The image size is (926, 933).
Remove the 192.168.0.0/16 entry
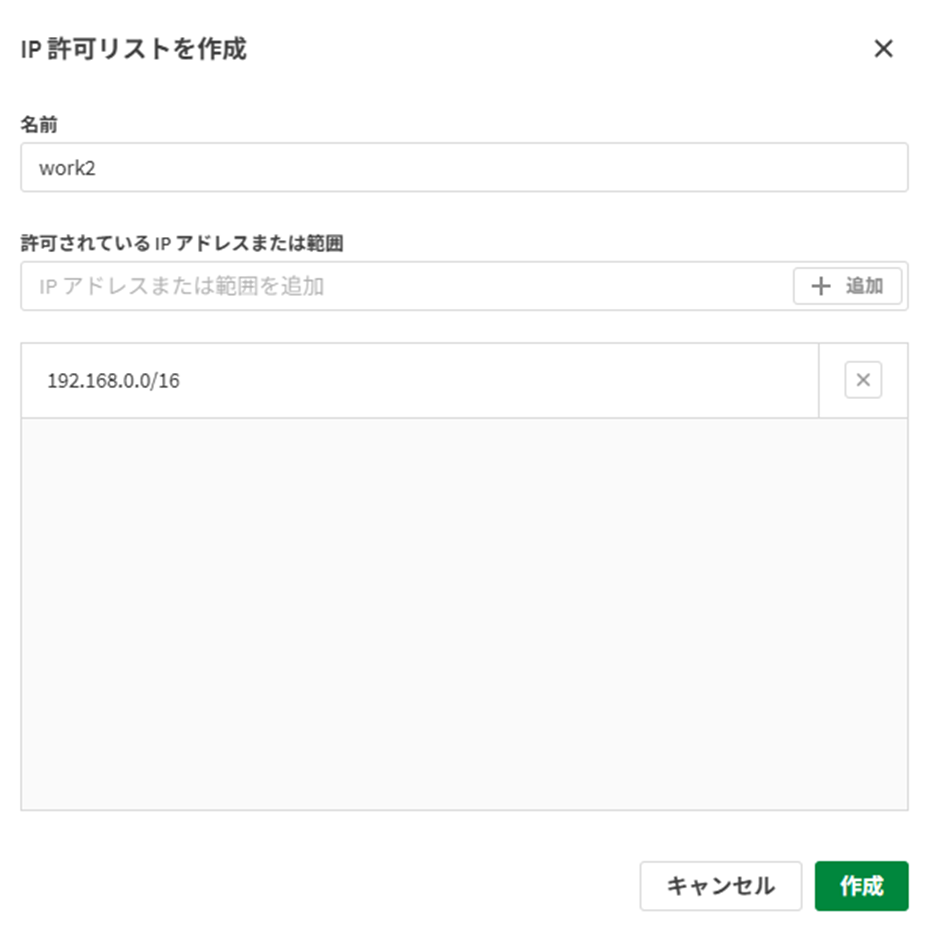[x=863, y=380]
